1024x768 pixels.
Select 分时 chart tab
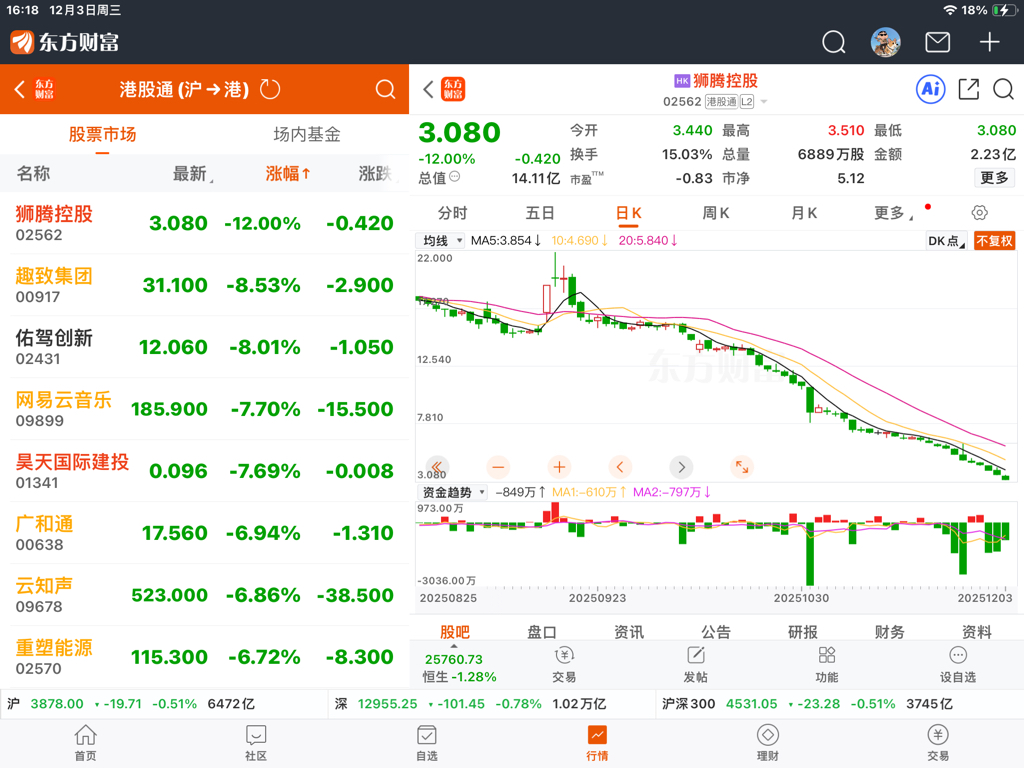click(x=452, y=213)
